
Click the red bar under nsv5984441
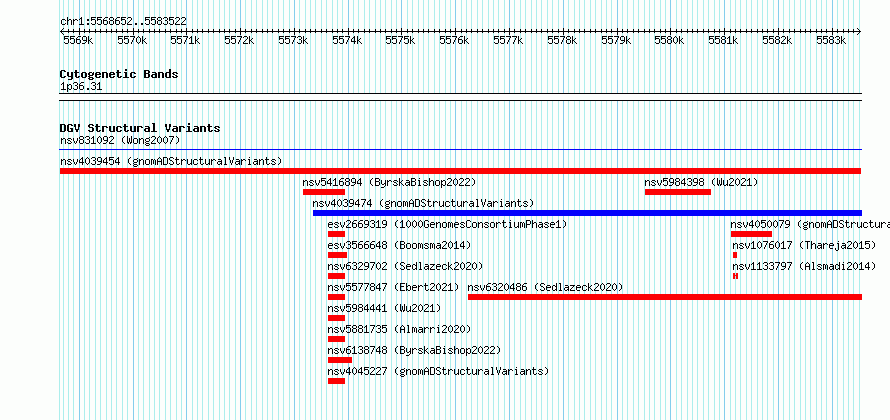click(x=336, y=318)
